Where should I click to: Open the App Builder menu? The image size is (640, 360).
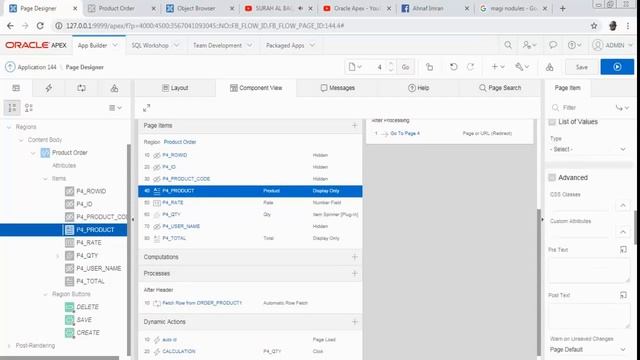coord(97,45)
